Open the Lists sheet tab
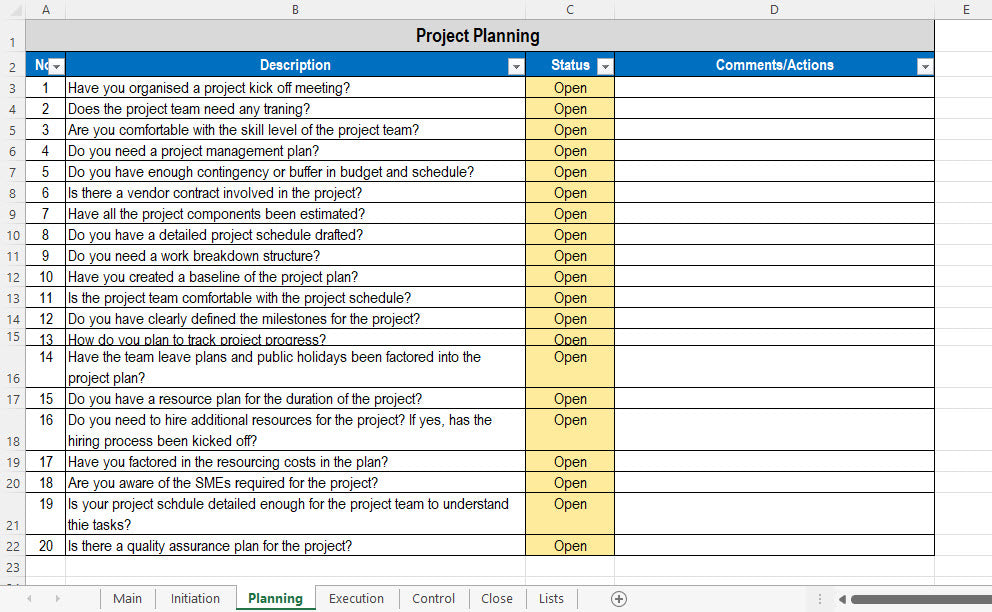The height and width of the screenshot is (612, 992). pyautogui.click(x=551, y=598)
